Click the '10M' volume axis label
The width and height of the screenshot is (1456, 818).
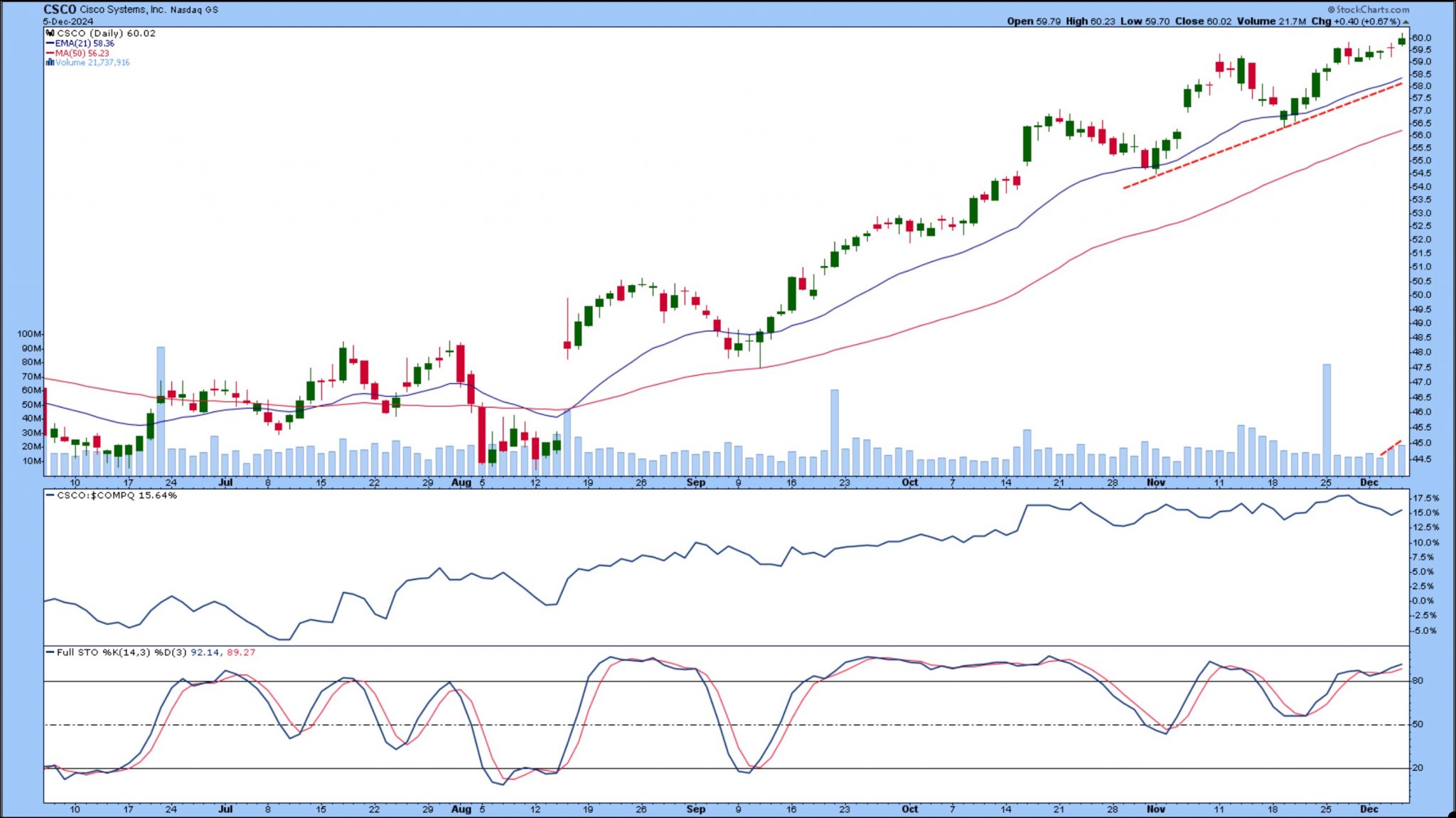click(x=31, y=461)
